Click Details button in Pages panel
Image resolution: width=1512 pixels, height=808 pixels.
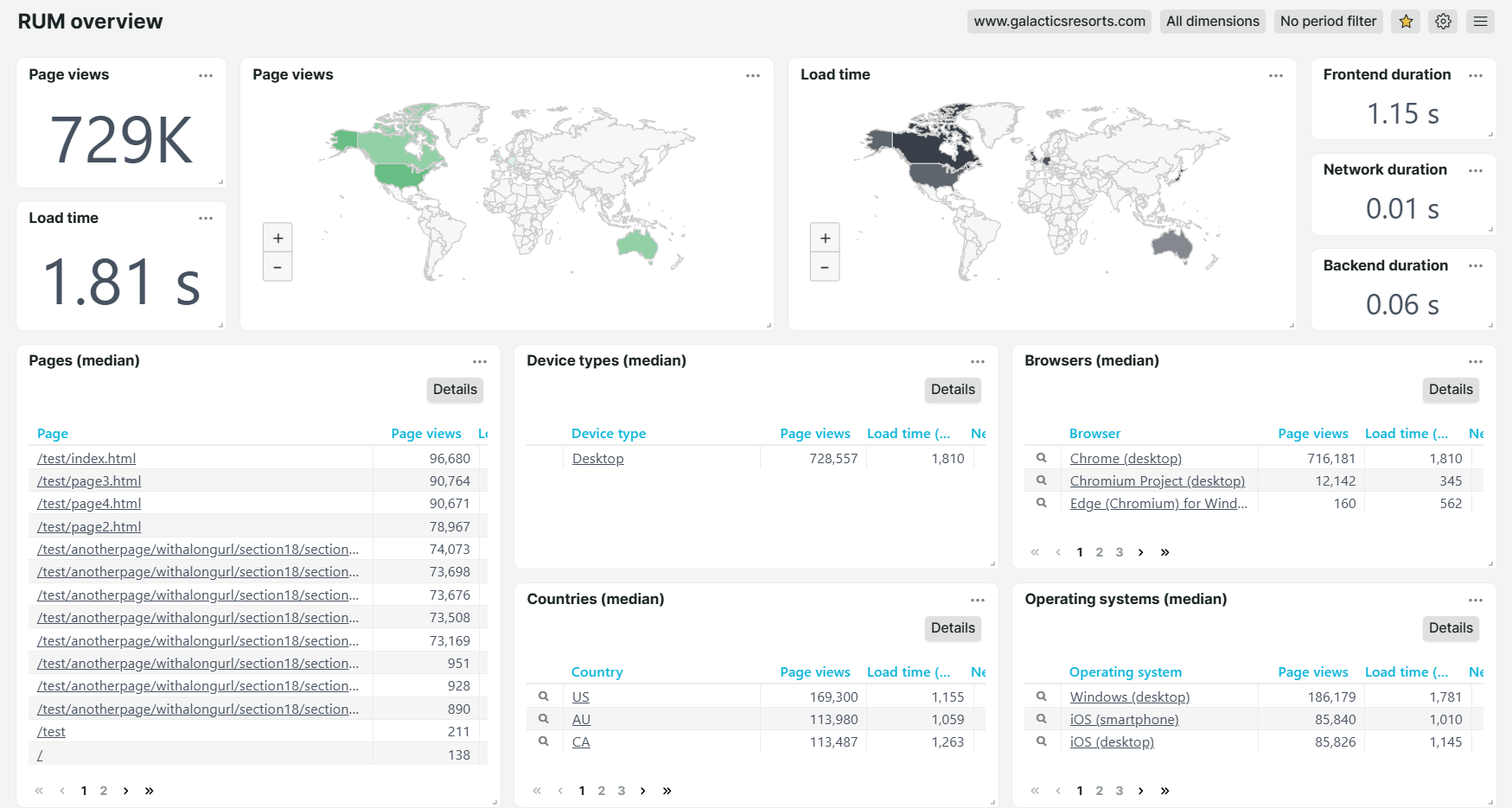pyautogui.click(x=455, y=390)
